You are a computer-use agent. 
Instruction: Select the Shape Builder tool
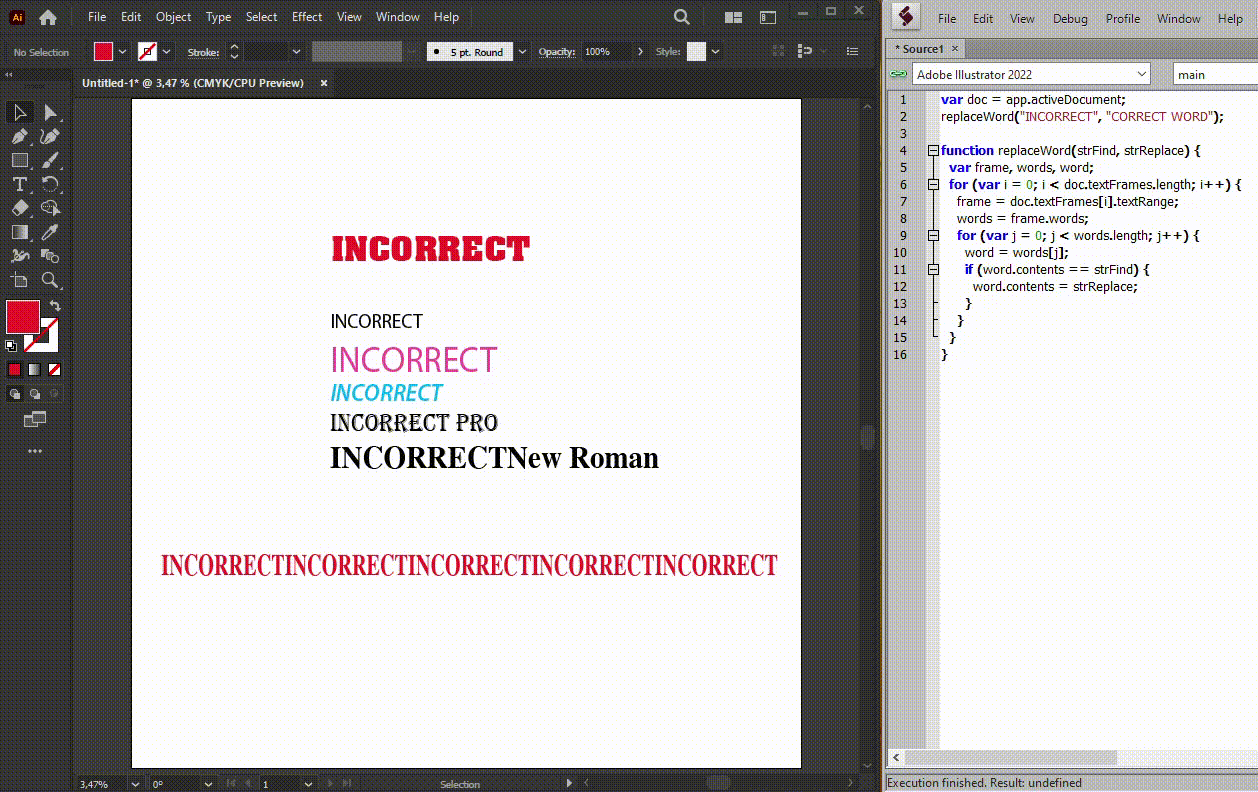(x=50, y=208)
